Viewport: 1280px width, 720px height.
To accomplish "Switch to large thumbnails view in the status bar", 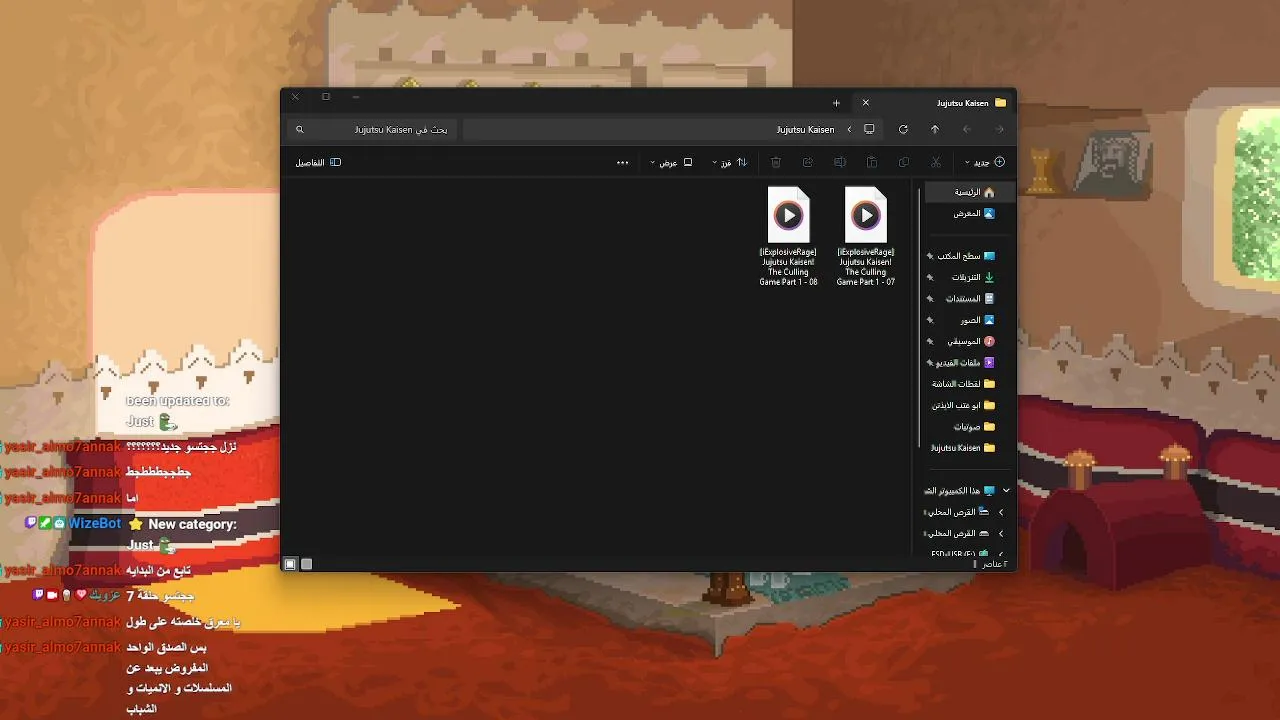I will [290, 564].
